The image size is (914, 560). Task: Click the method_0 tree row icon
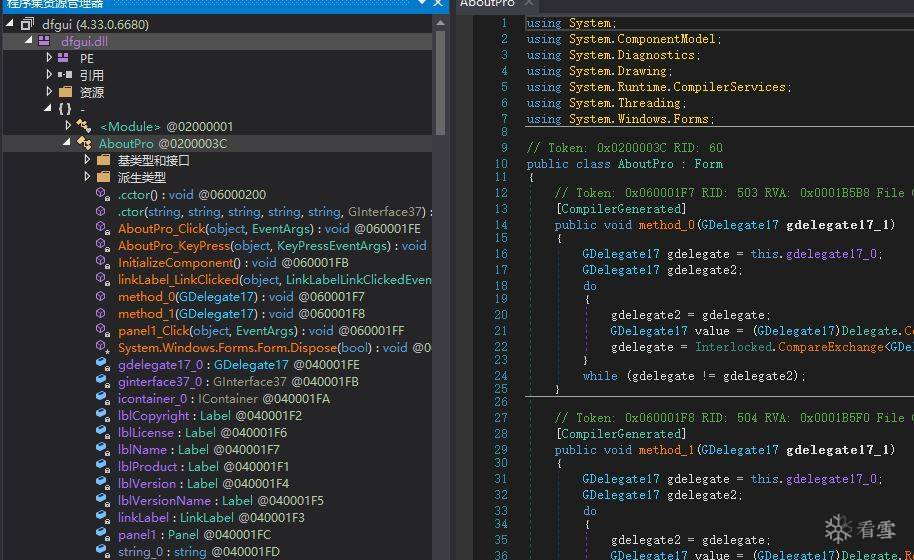coord(101,296)
